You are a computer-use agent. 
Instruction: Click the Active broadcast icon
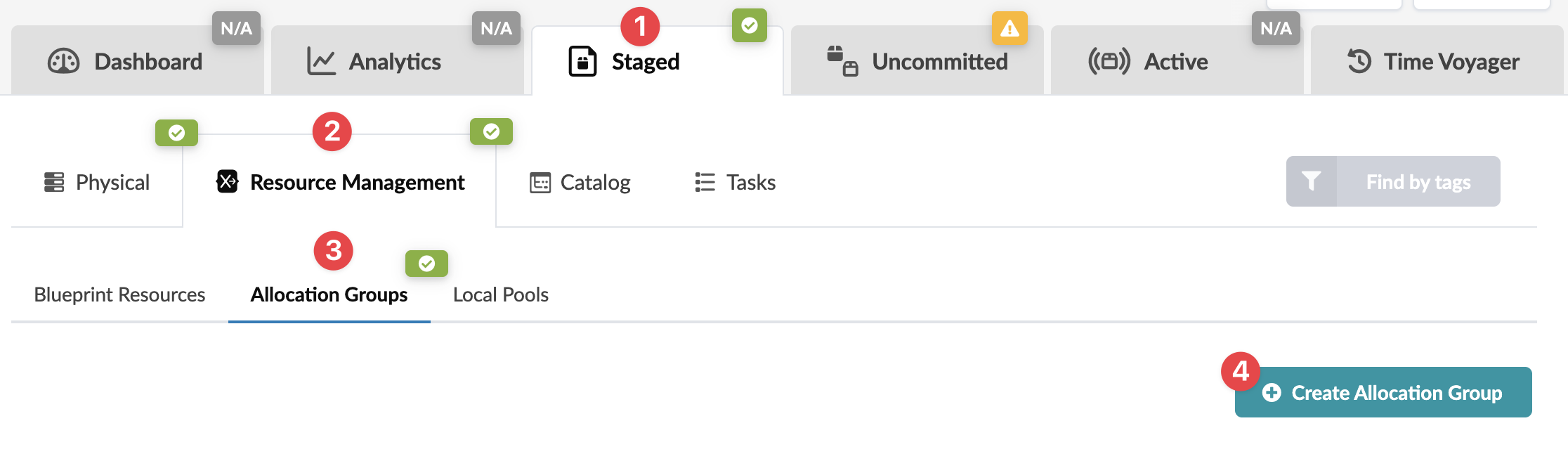click(1109, 62)
